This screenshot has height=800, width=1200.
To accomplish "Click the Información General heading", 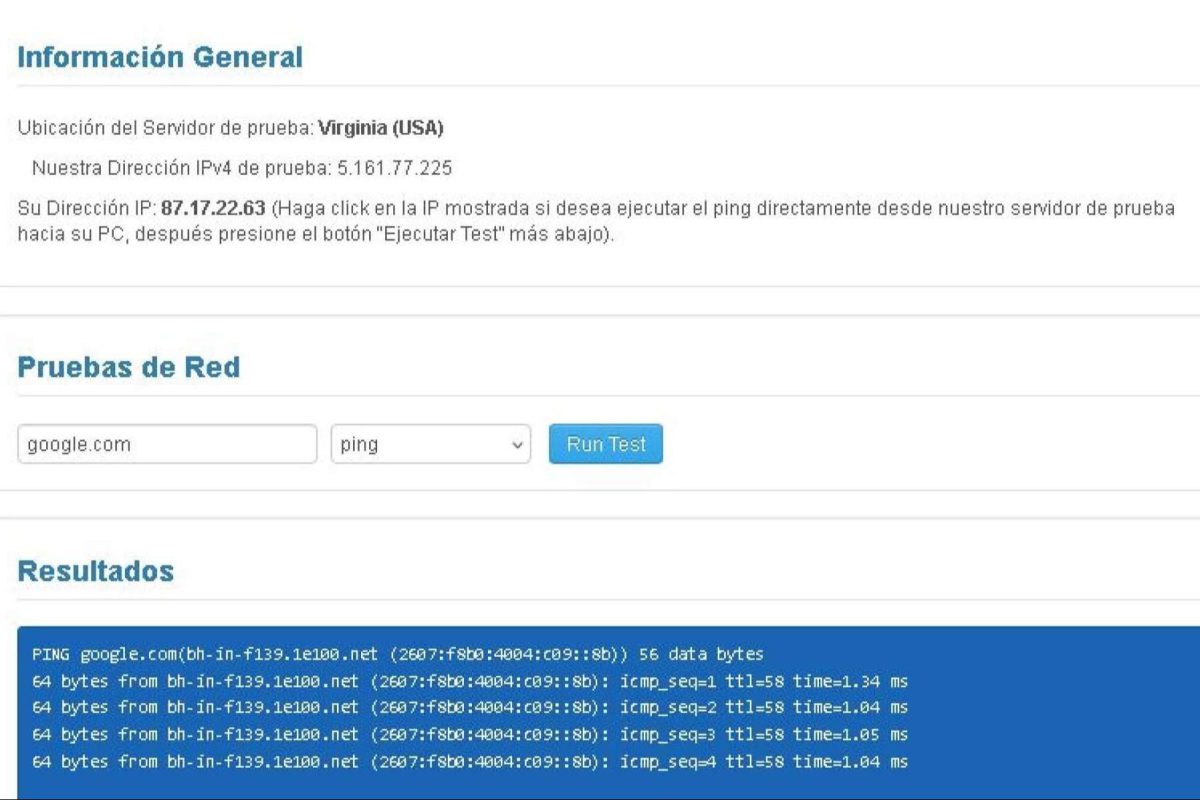I will click(x=160, y=57).
